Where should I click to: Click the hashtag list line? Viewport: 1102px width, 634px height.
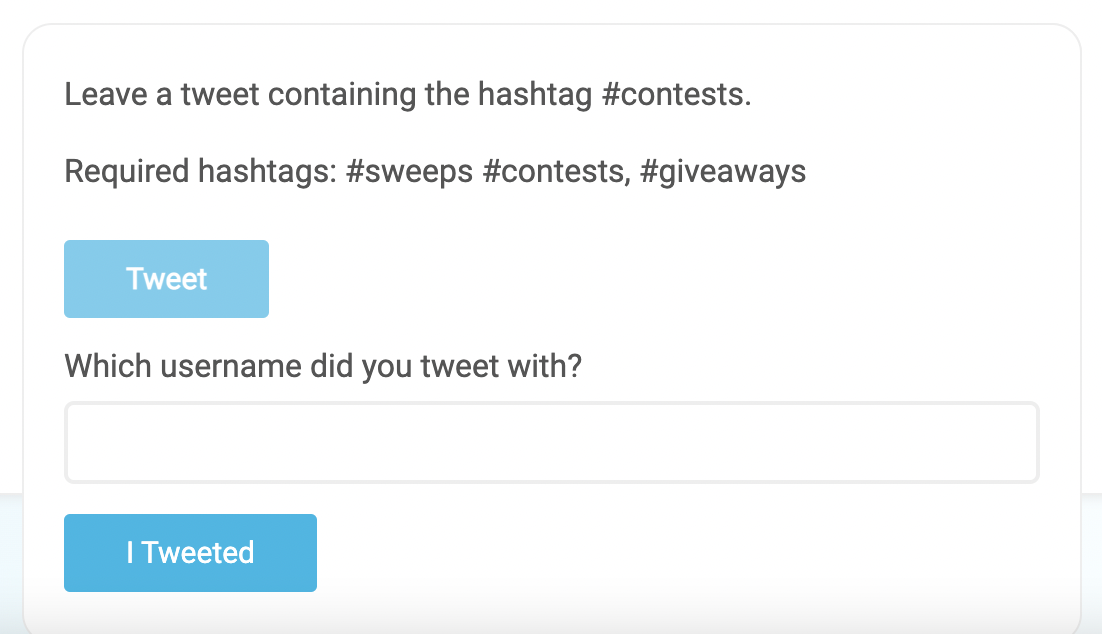click(434, 171)
